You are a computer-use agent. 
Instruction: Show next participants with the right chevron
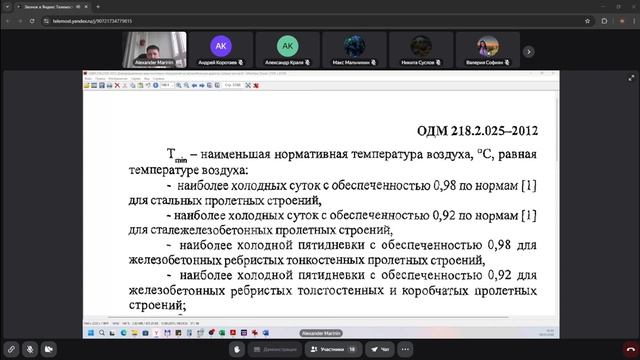pyautogui.click(x=529, y=52)
